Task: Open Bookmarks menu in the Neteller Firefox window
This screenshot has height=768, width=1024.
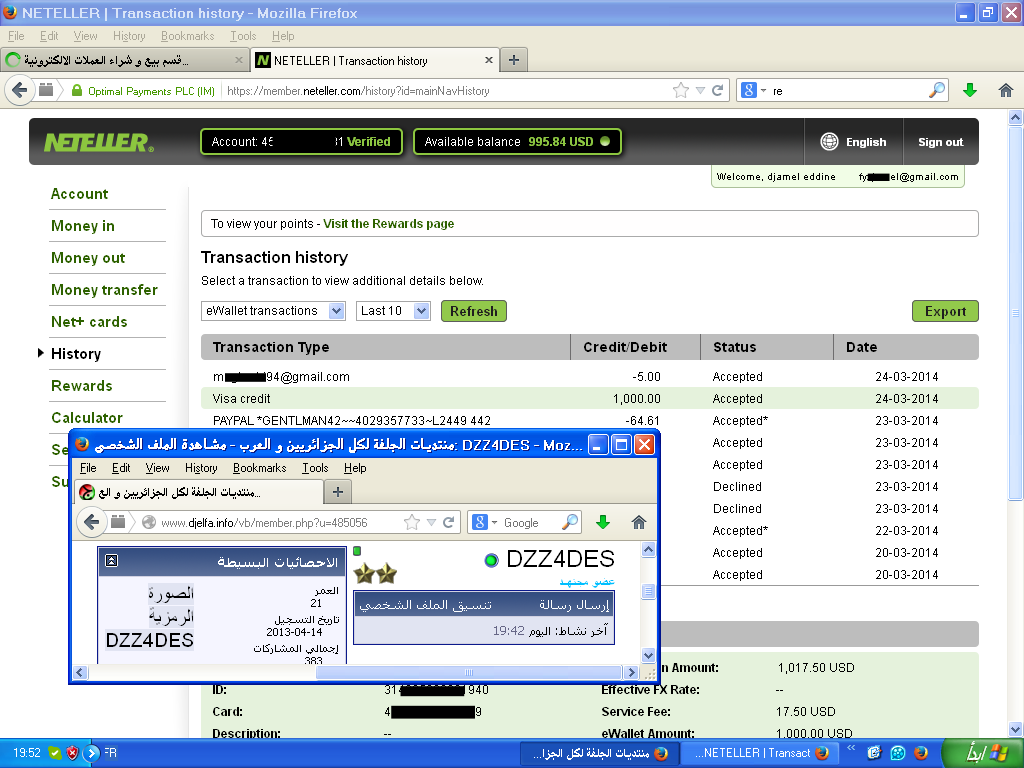Action: point(187,36)
